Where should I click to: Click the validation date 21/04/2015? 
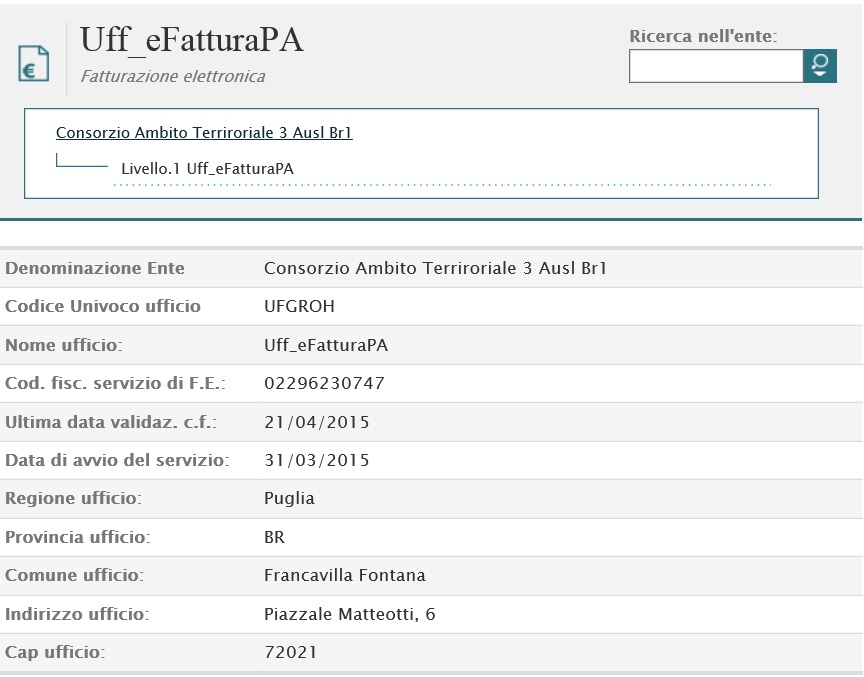pos(316,422)
